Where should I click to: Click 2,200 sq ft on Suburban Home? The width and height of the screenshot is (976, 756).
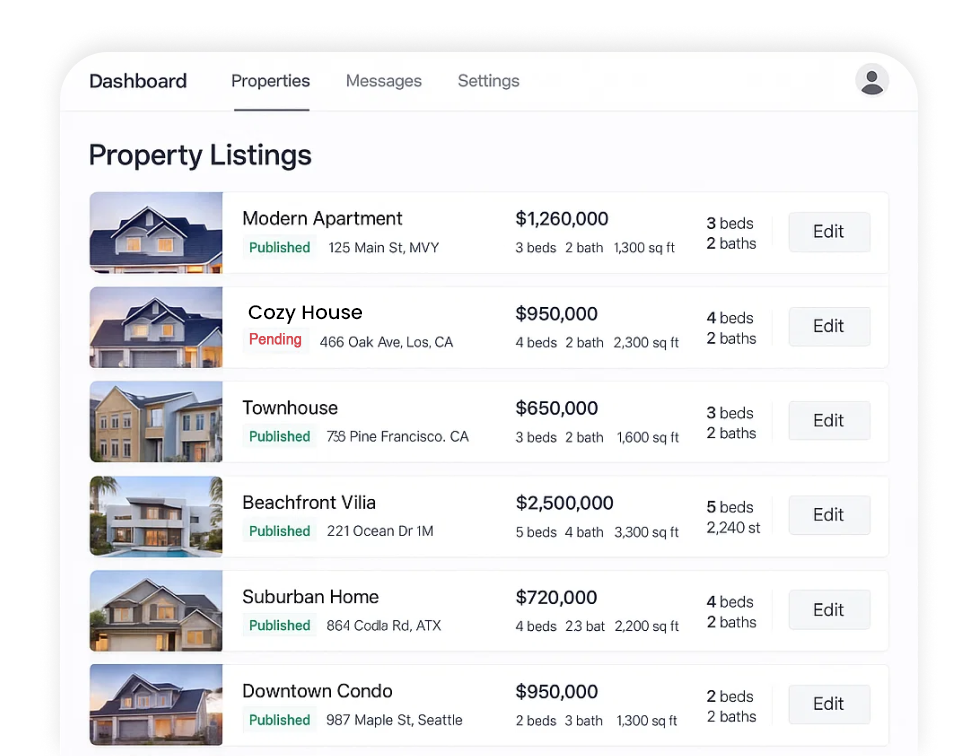pos(646,626)
